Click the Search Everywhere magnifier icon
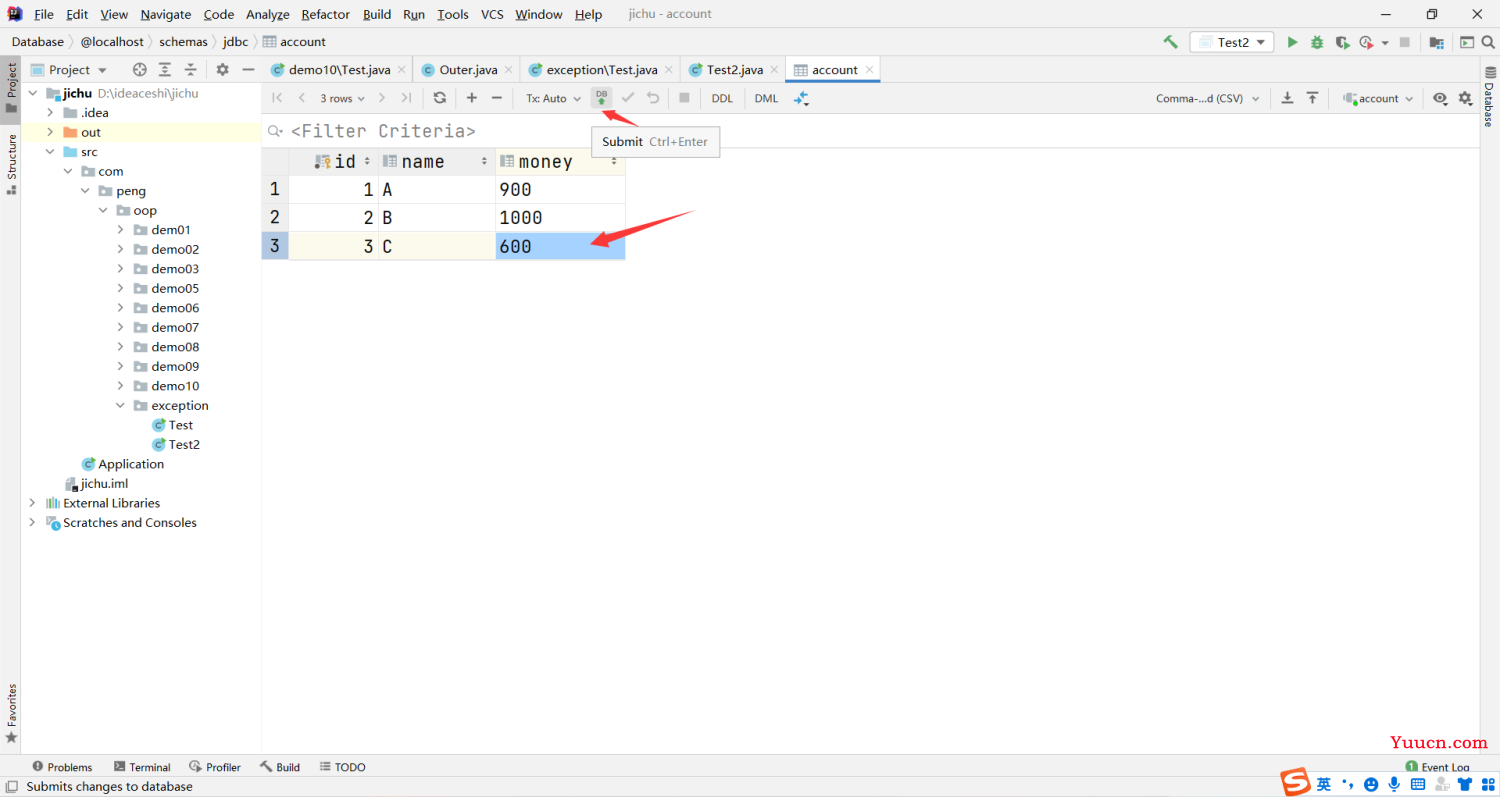The width and height of the screenshot is (1500, 797). coord(1489,42)
